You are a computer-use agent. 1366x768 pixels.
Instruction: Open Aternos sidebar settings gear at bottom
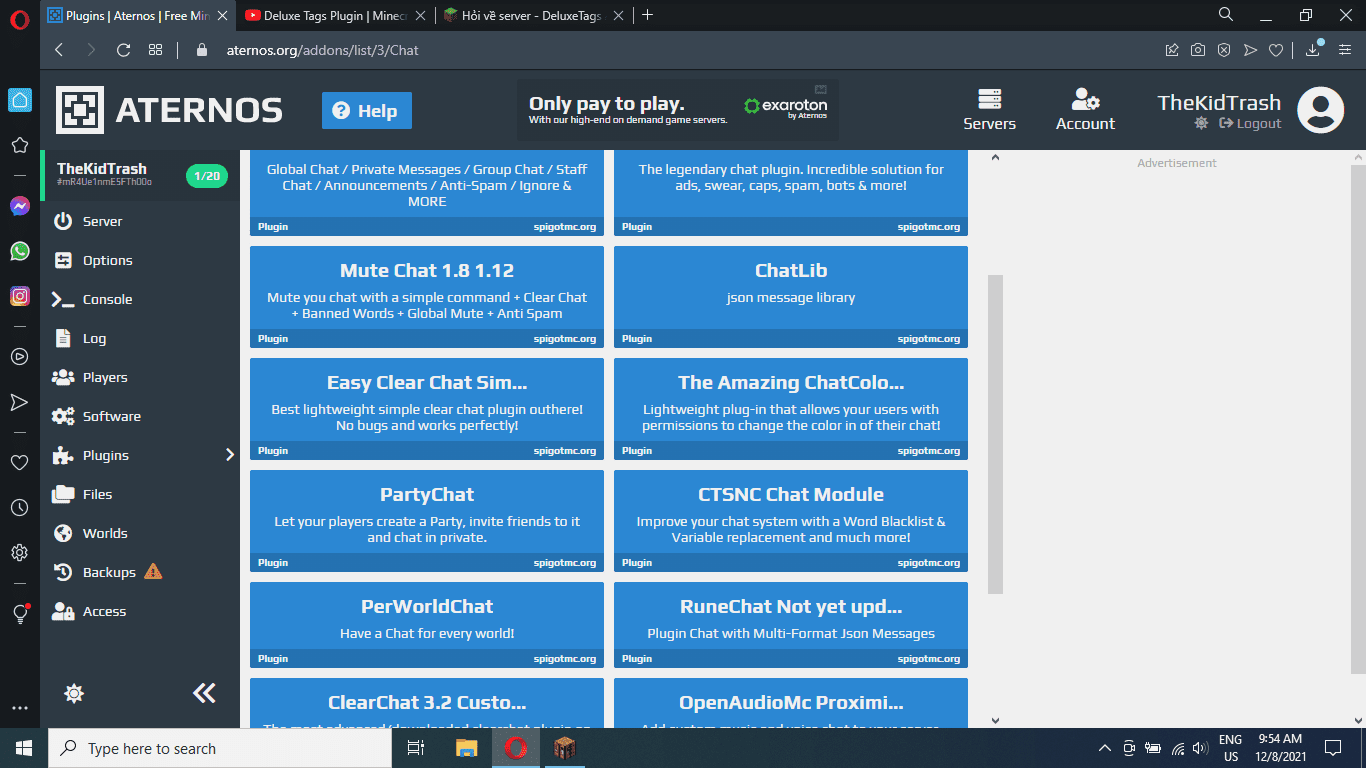coord(74,693)
